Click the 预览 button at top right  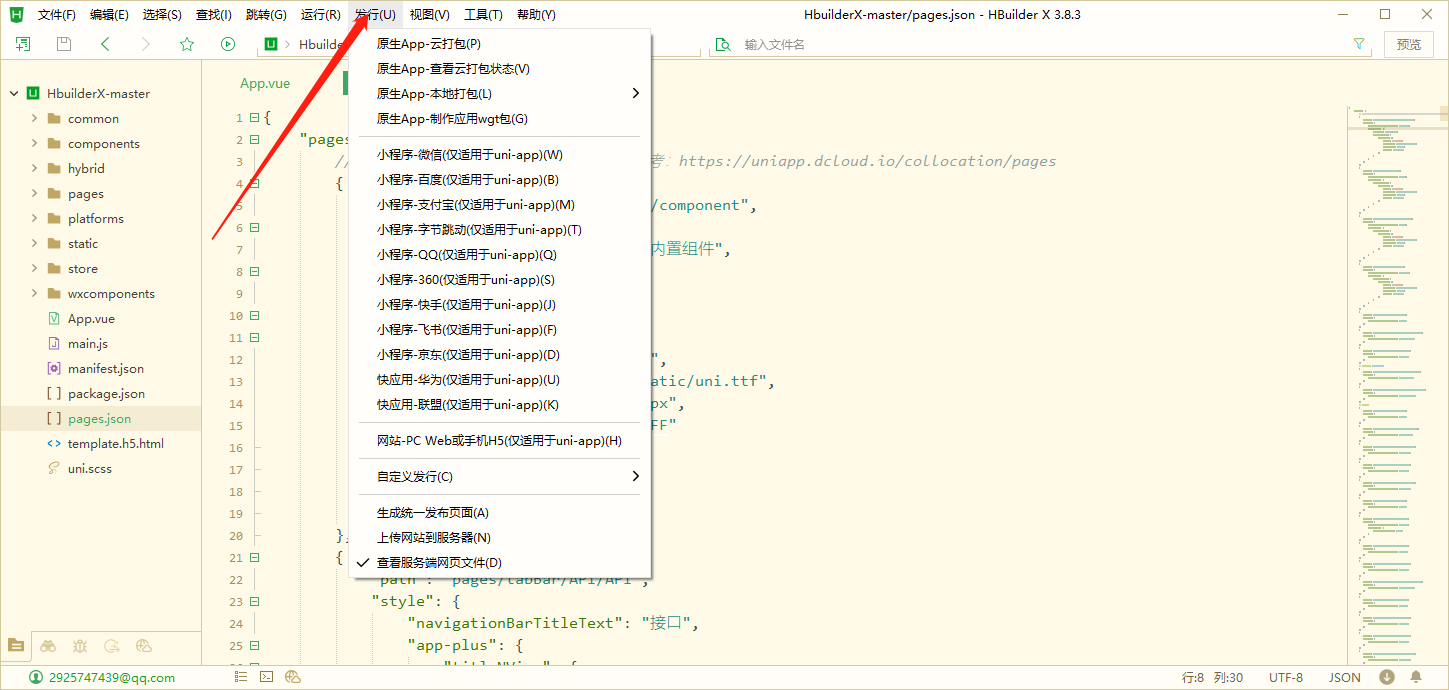[x=1409, y=44]
